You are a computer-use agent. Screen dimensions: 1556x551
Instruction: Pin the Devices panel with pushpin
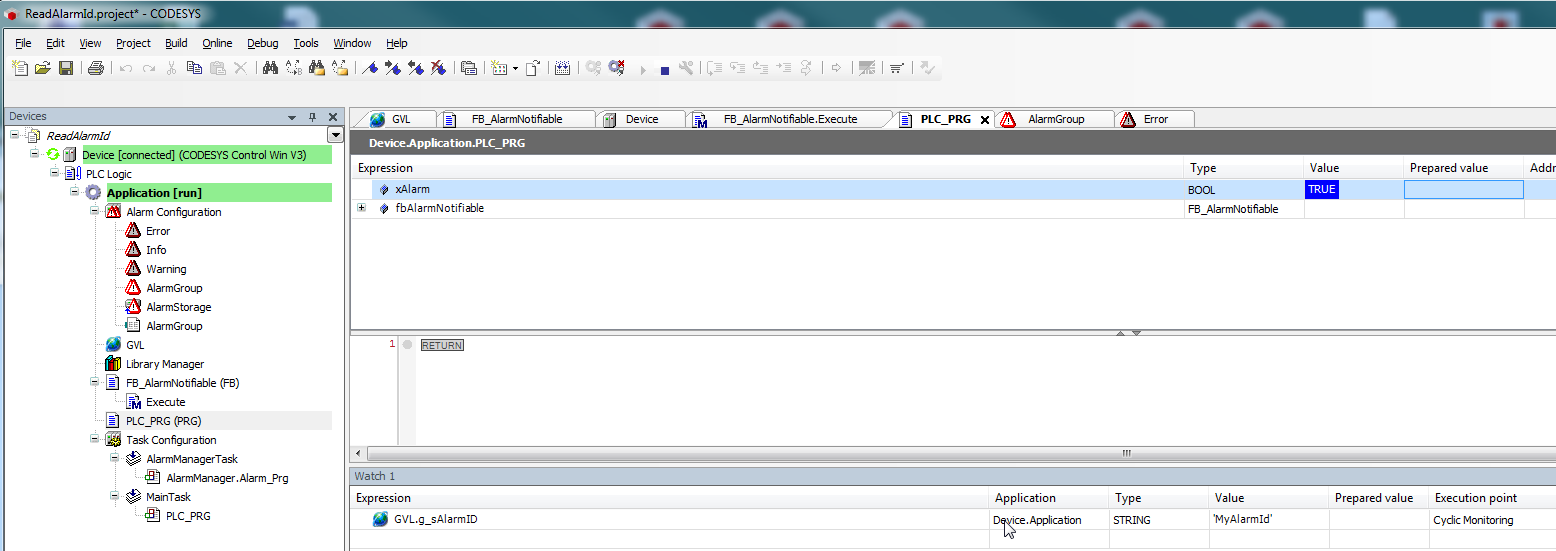[x=312, y=117]
